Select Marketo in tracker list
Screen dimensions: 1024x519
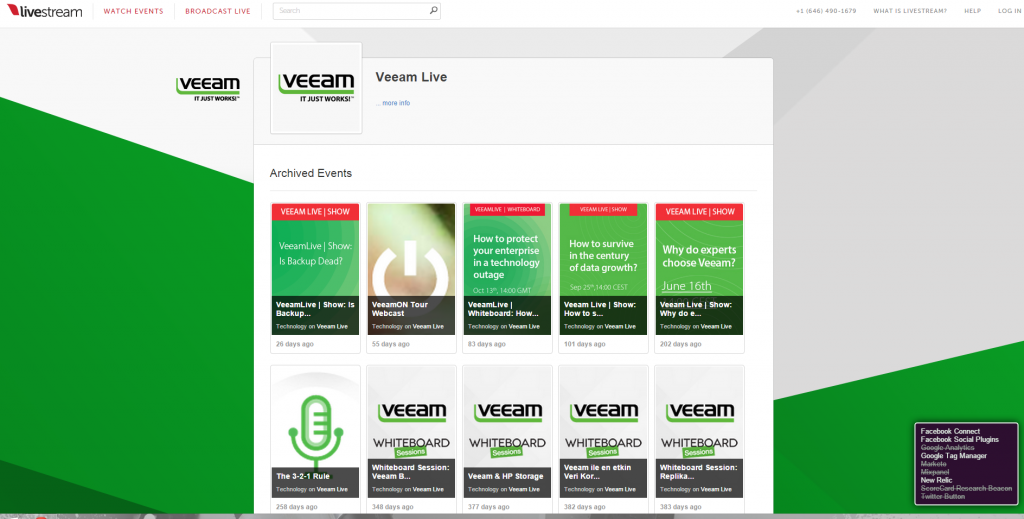point(933,464)
